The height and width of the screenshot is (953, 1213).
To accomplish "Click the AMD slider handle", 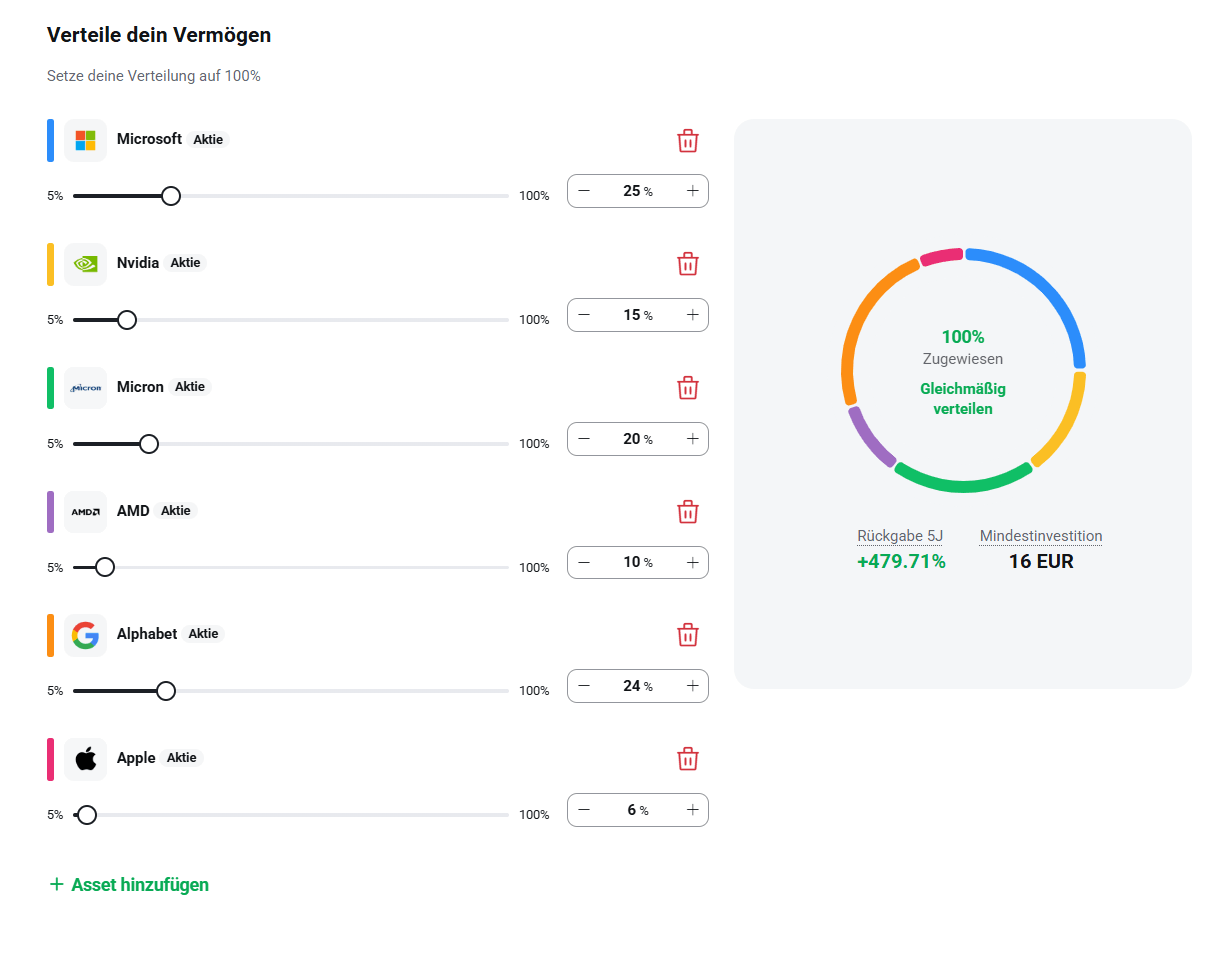I will pyautogui.click(x=105, y=567).
